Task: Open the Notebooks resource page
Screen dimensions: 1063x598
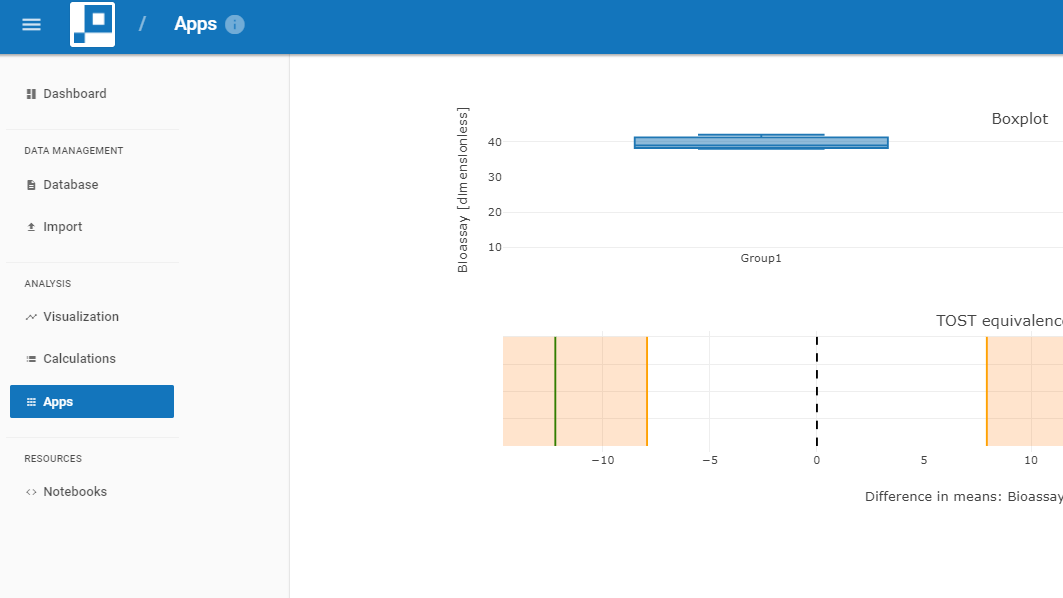Action: [x=74, y=492]
